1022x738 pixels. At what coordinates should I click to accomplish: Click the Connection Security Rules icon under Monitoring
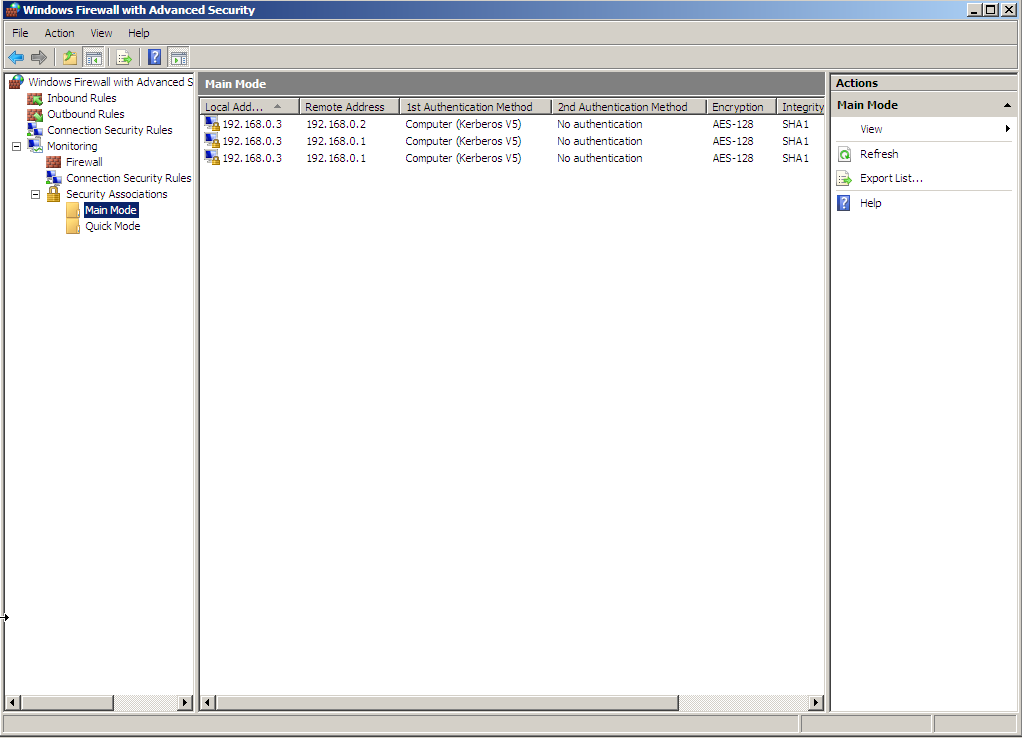53,178
